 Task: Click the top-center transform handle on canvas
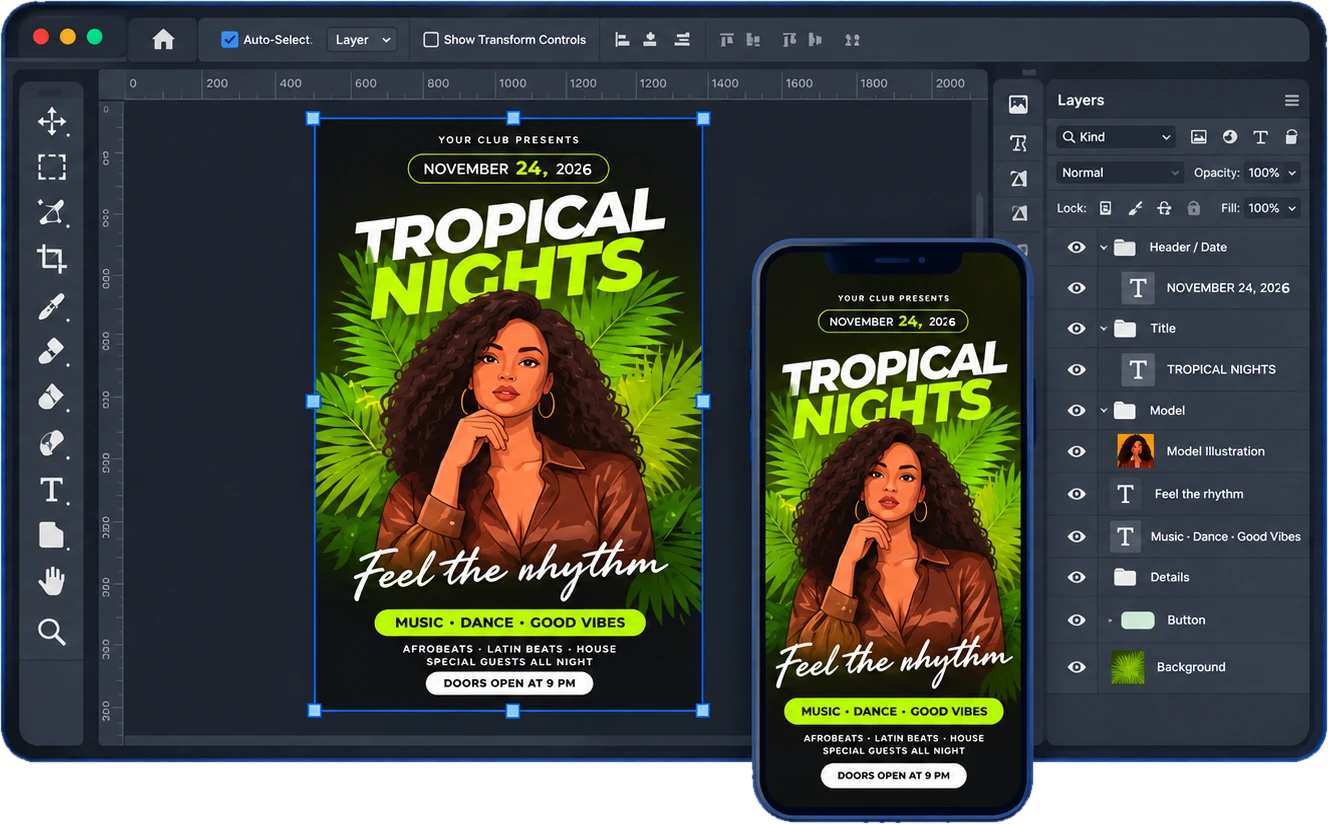514,118
